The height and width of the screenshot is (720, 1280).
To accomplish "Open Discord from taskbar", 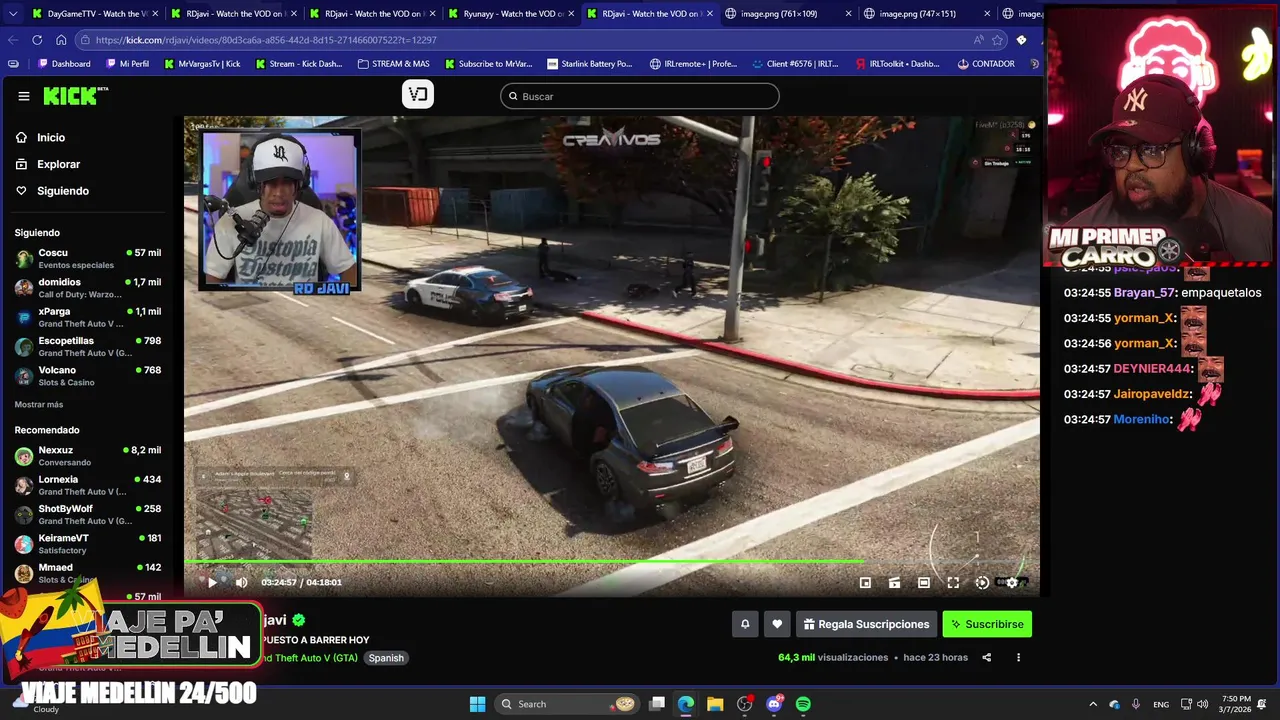I will (774, 704).
